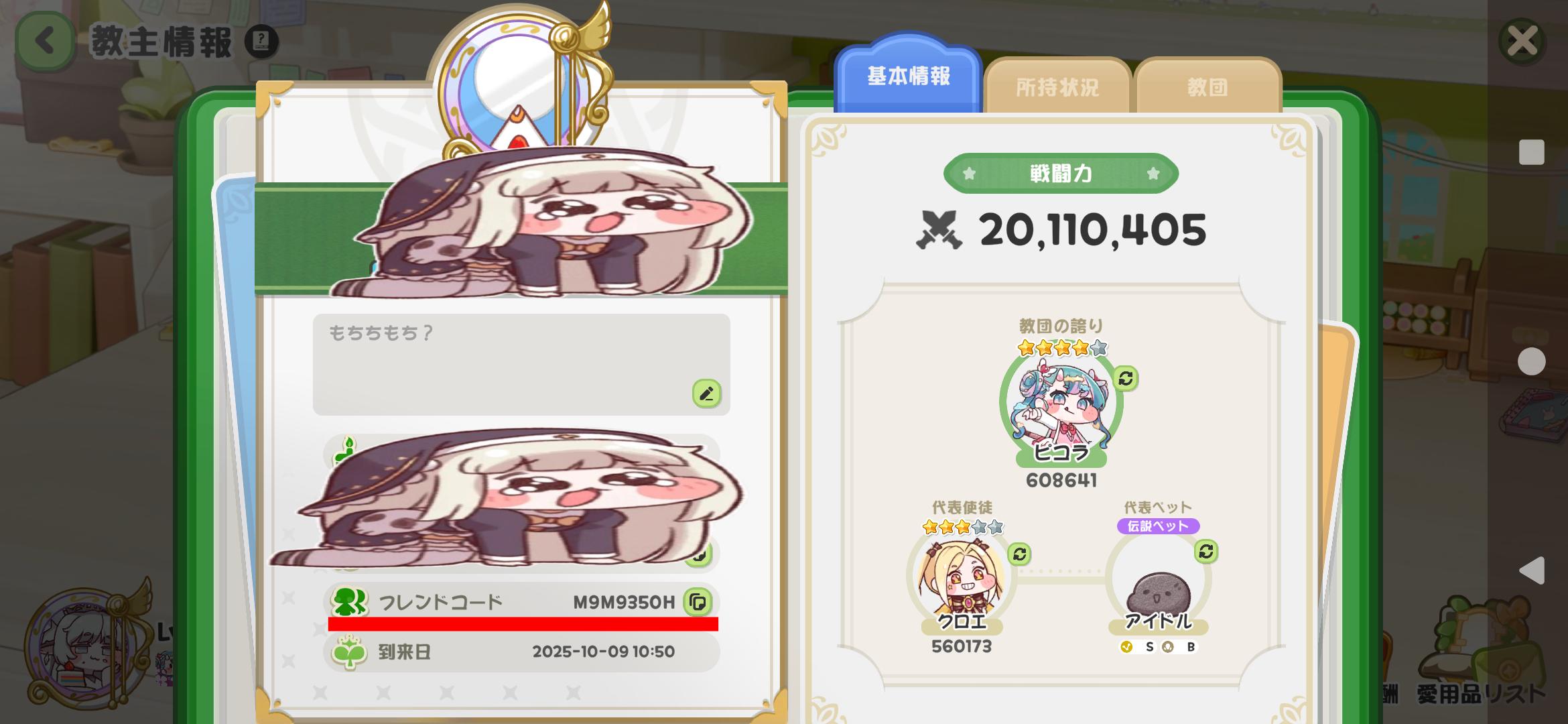Switch to the 所持状況 tab

point(1057,87)
